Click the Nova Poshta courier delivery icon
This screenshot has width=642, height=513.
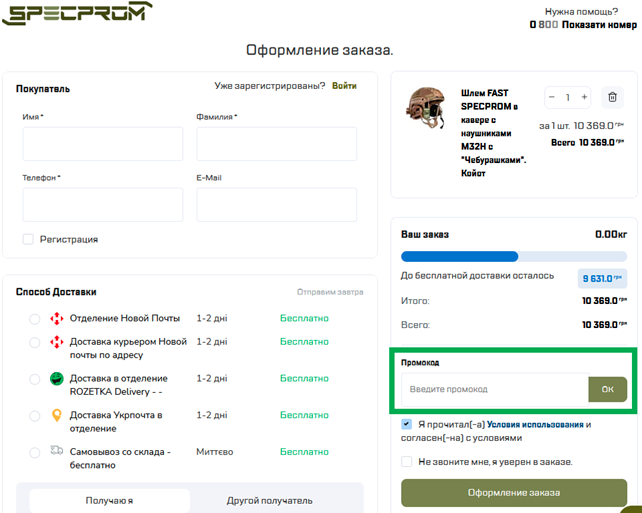coord(57,341)
